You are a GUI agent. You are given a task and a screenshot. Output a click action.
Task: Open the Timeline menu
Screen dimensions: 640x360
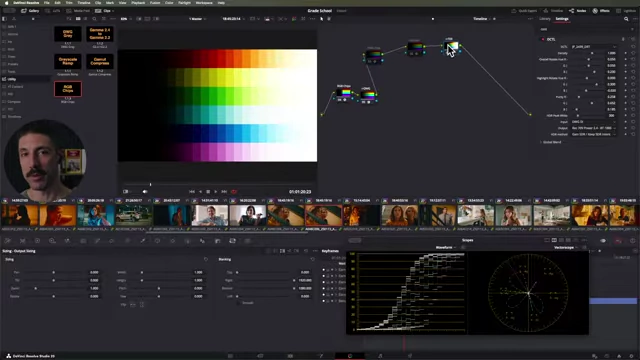pos(84,3)
